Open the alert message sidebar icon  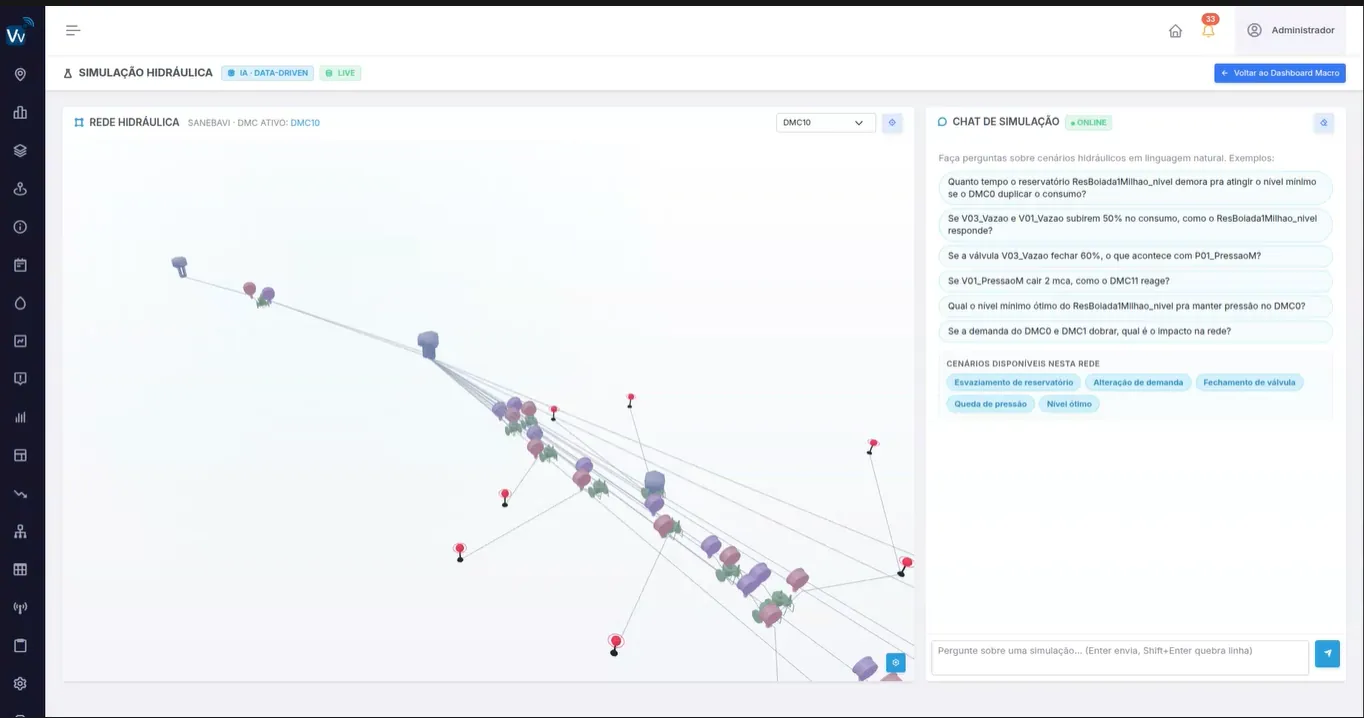click(20, 379)
